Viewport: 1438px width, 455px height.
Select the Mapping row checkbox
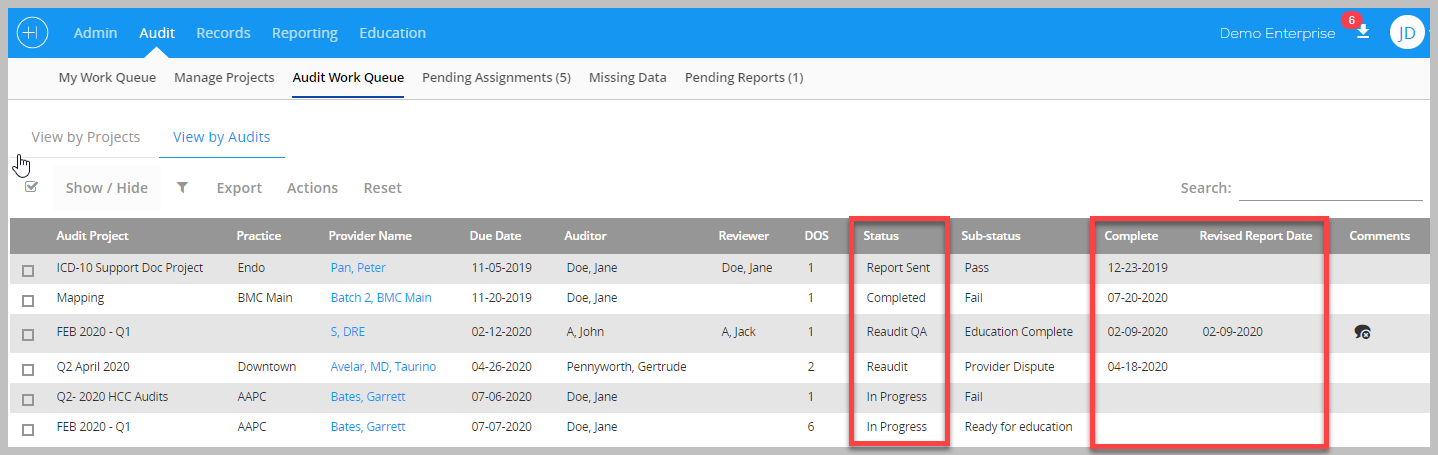tap(28, 300)
